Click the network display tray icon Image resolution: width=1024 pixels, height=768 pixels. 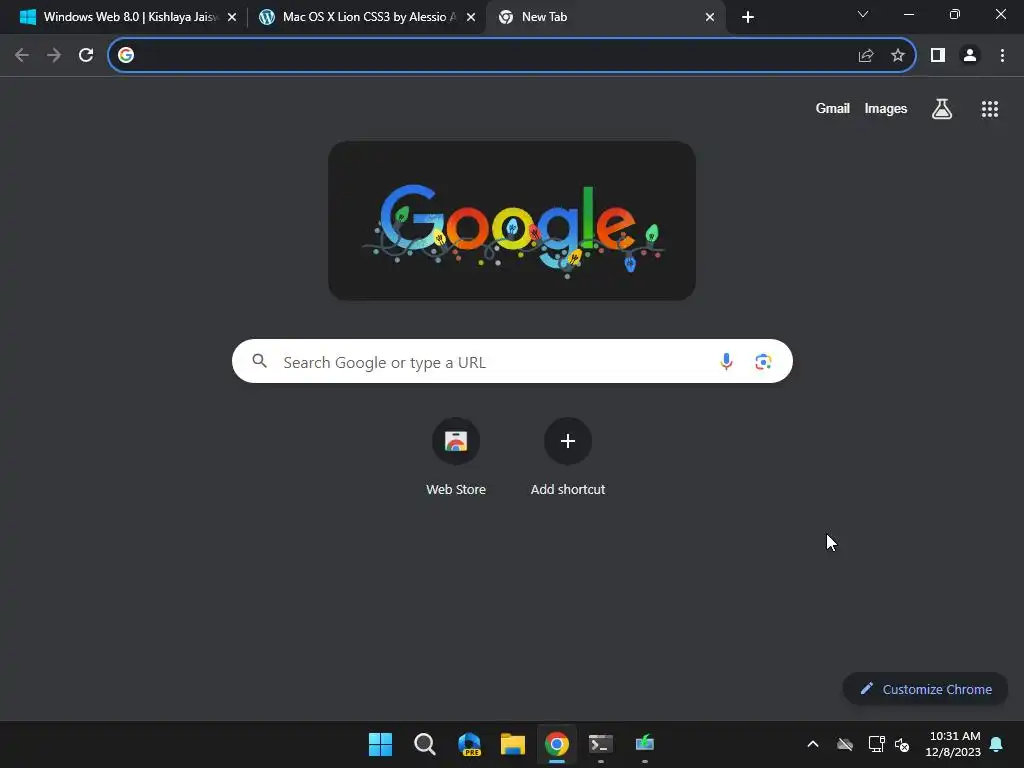pos(876,744)
